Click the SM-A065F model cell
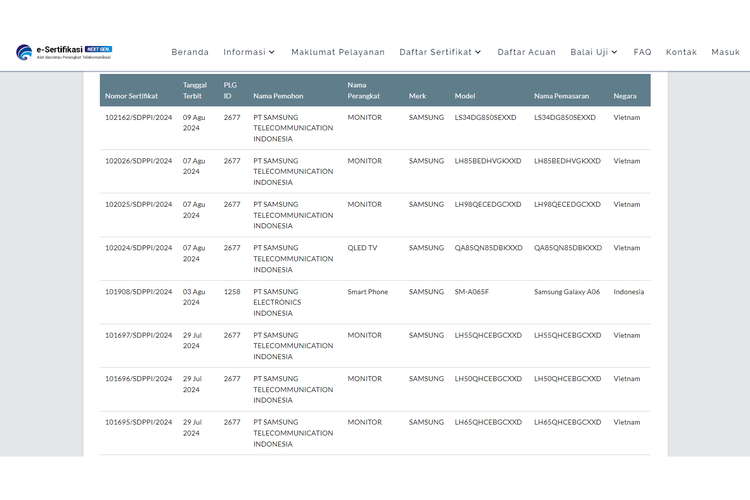Image resolution: width=750 pixels, height=500 pixels. (472, 292)
